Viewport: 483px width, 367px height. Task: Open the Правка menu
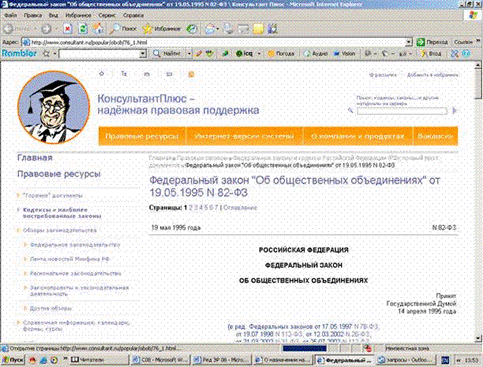tap(33, 15)
